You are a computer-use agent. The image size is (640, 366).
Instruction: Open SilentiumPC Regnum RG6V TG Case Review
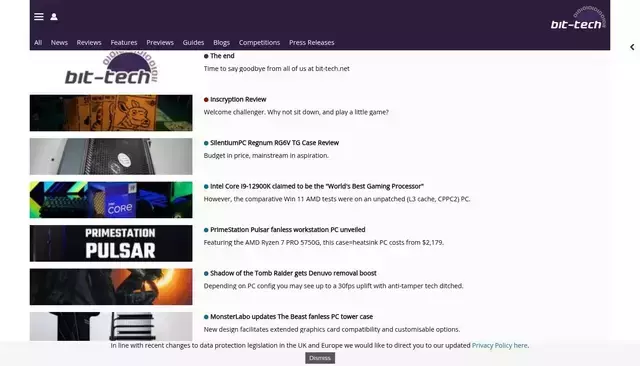point(274,143)
